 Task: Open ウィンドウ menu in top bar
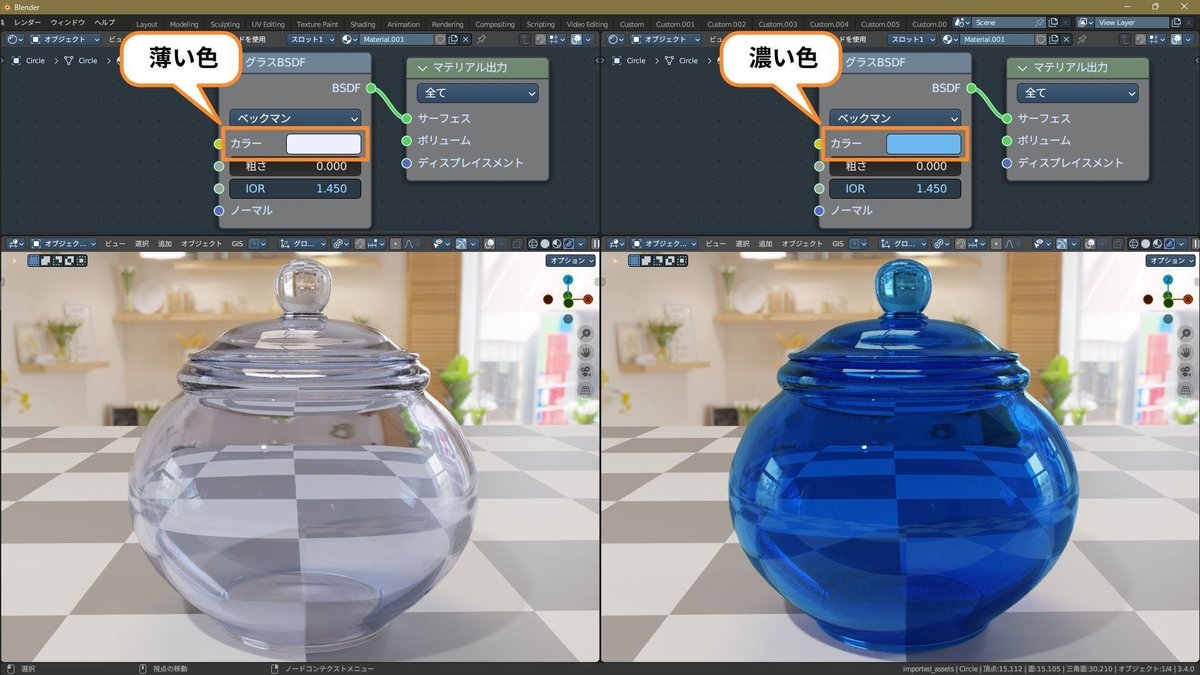click(x=68, y=22)
